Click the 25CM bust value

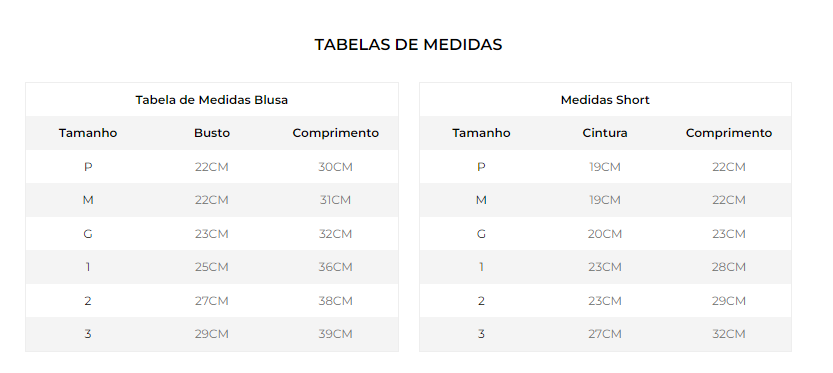211,267
